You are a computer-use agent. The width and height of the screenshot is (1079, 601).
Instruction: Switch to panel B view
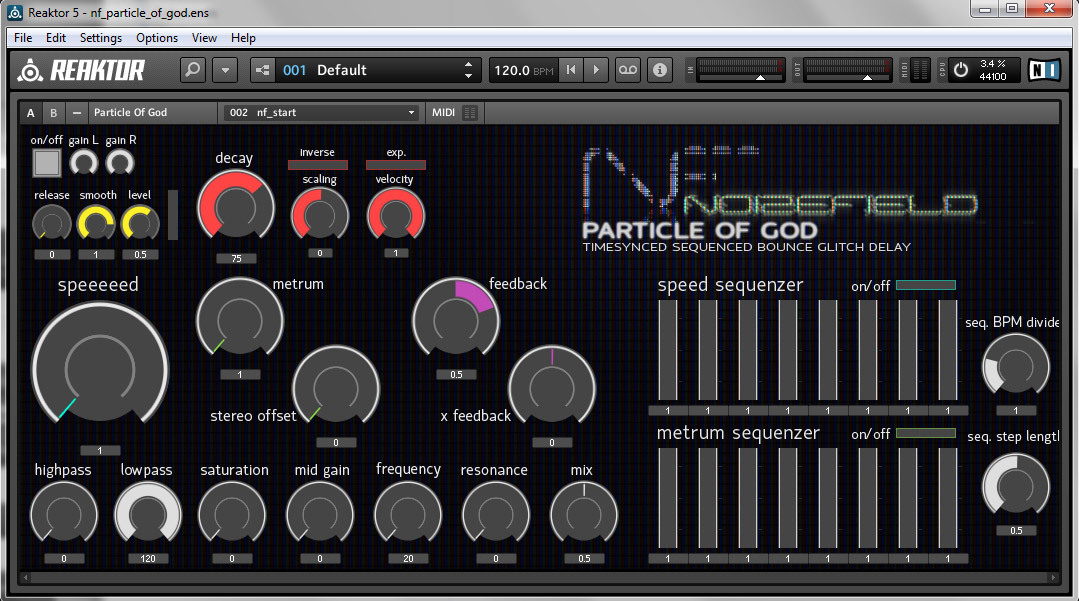pos(54,113)
